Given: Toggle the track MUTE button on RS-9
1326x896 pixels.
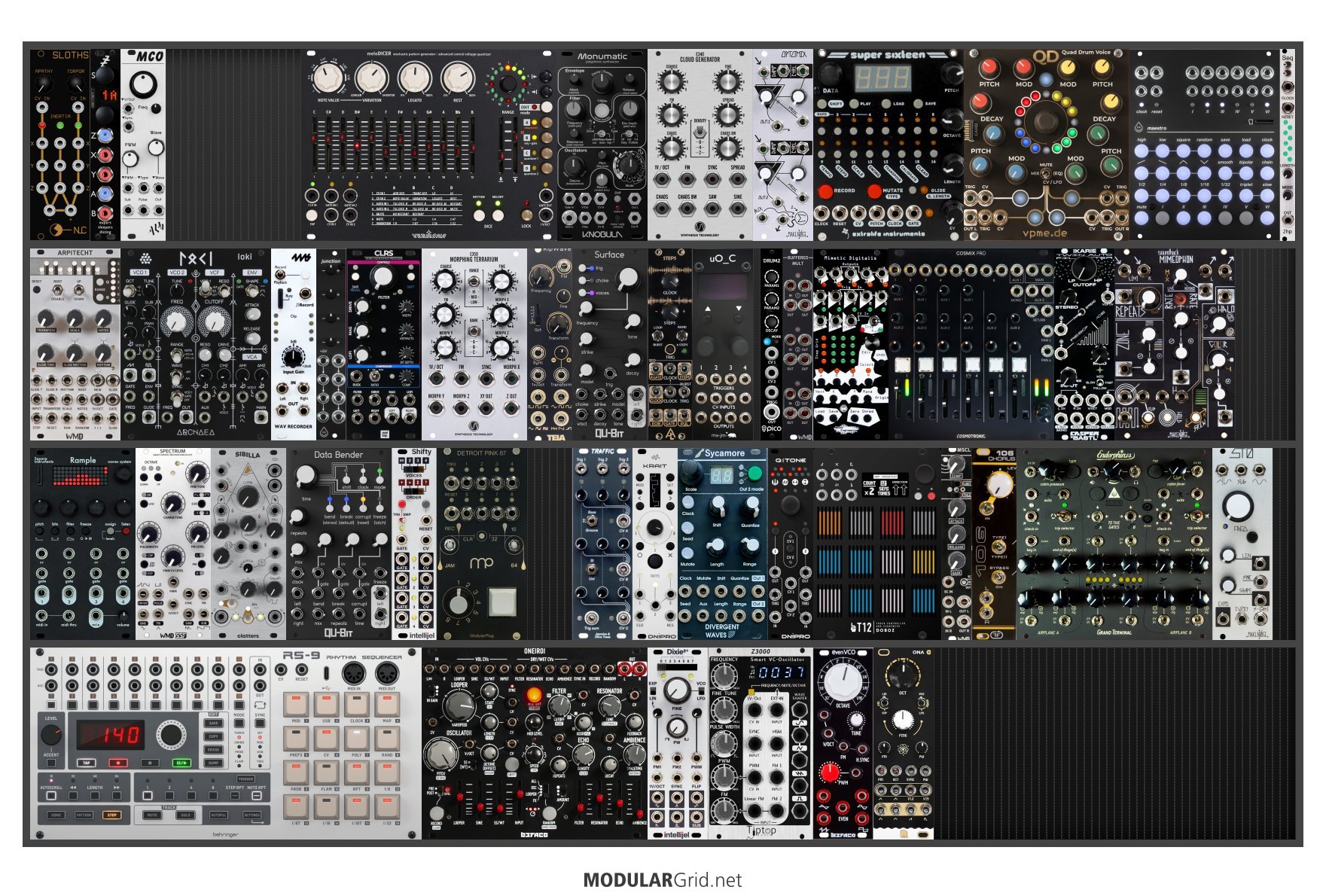Looking at the screenshot, I should pyautogui.click(x=152, y=815).
